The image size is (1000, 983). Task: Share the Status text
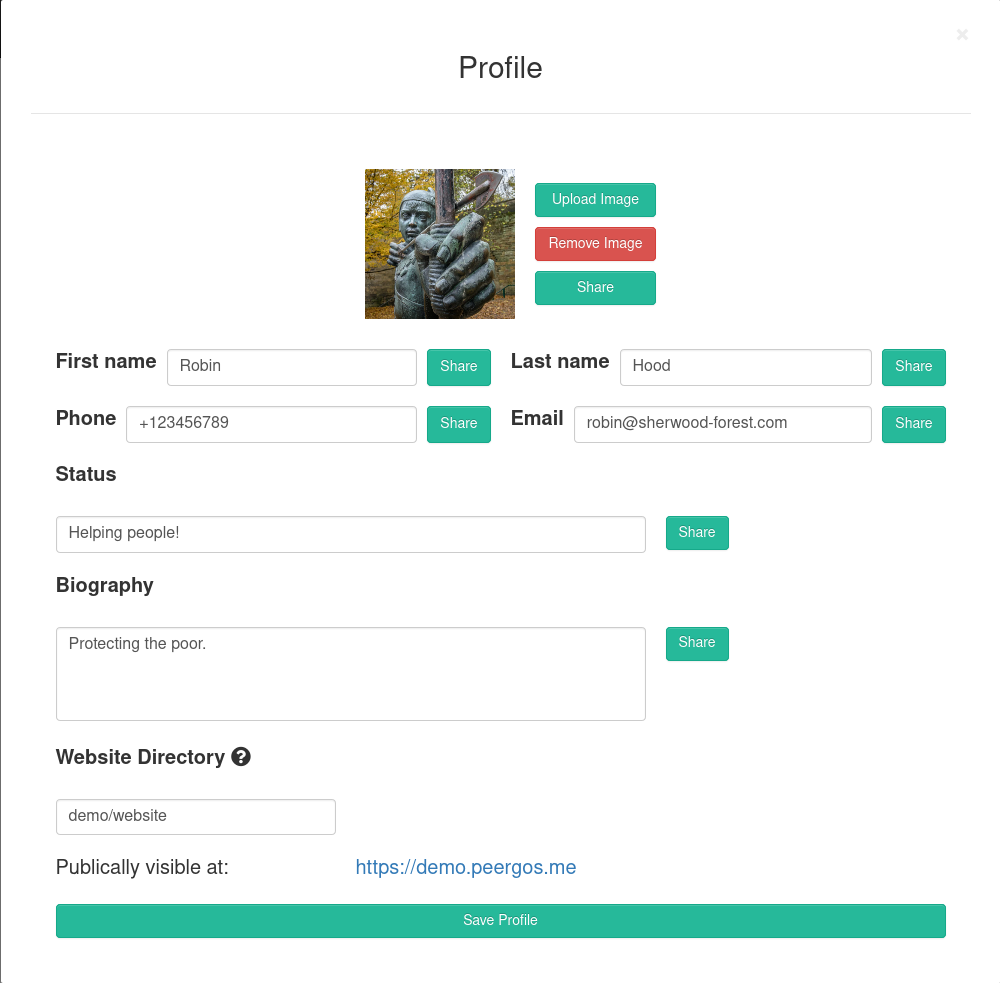(x=697, y=533)
